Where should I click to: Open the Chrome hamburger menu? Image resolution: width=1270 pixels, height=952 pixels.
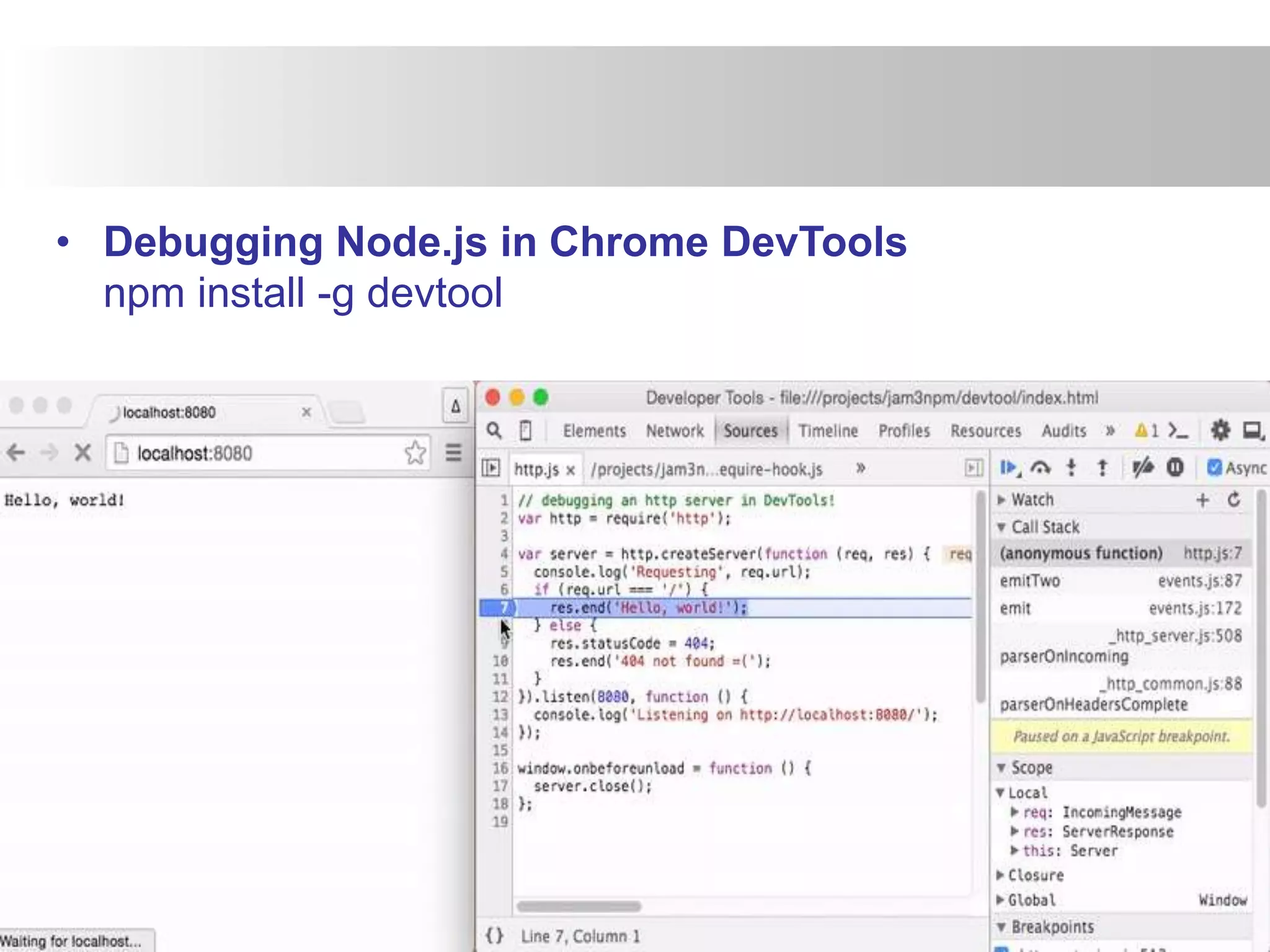tap(453, 453)
